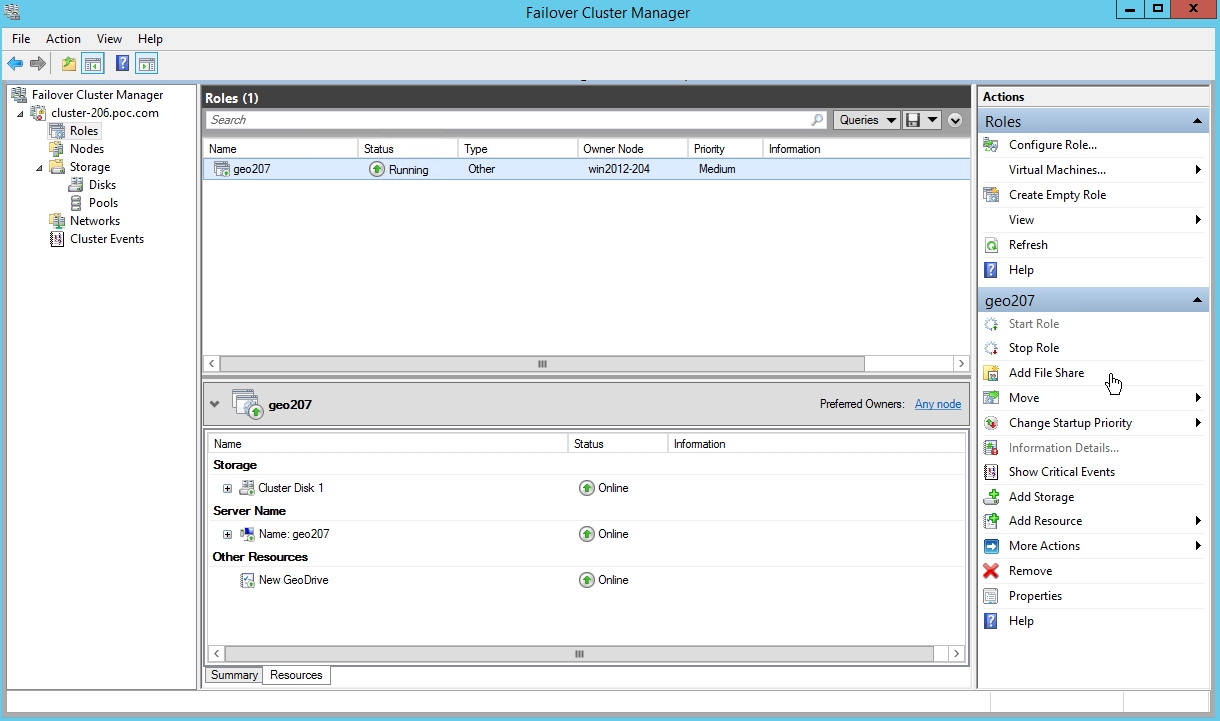Click Create Empty Role in the Actions pane

coord(1058,194)
